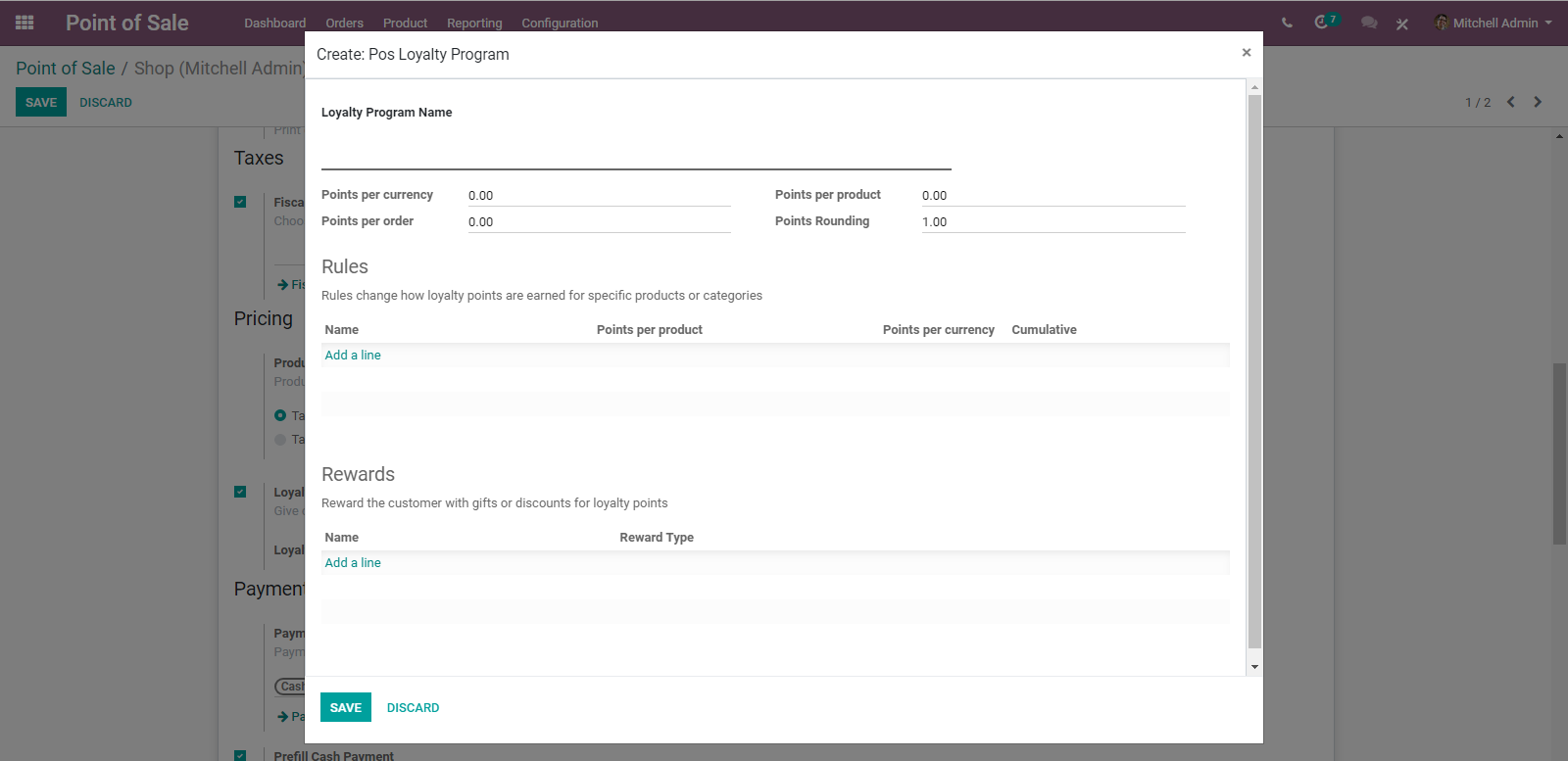Select the checked tax radio button

[x=280, y=415]
